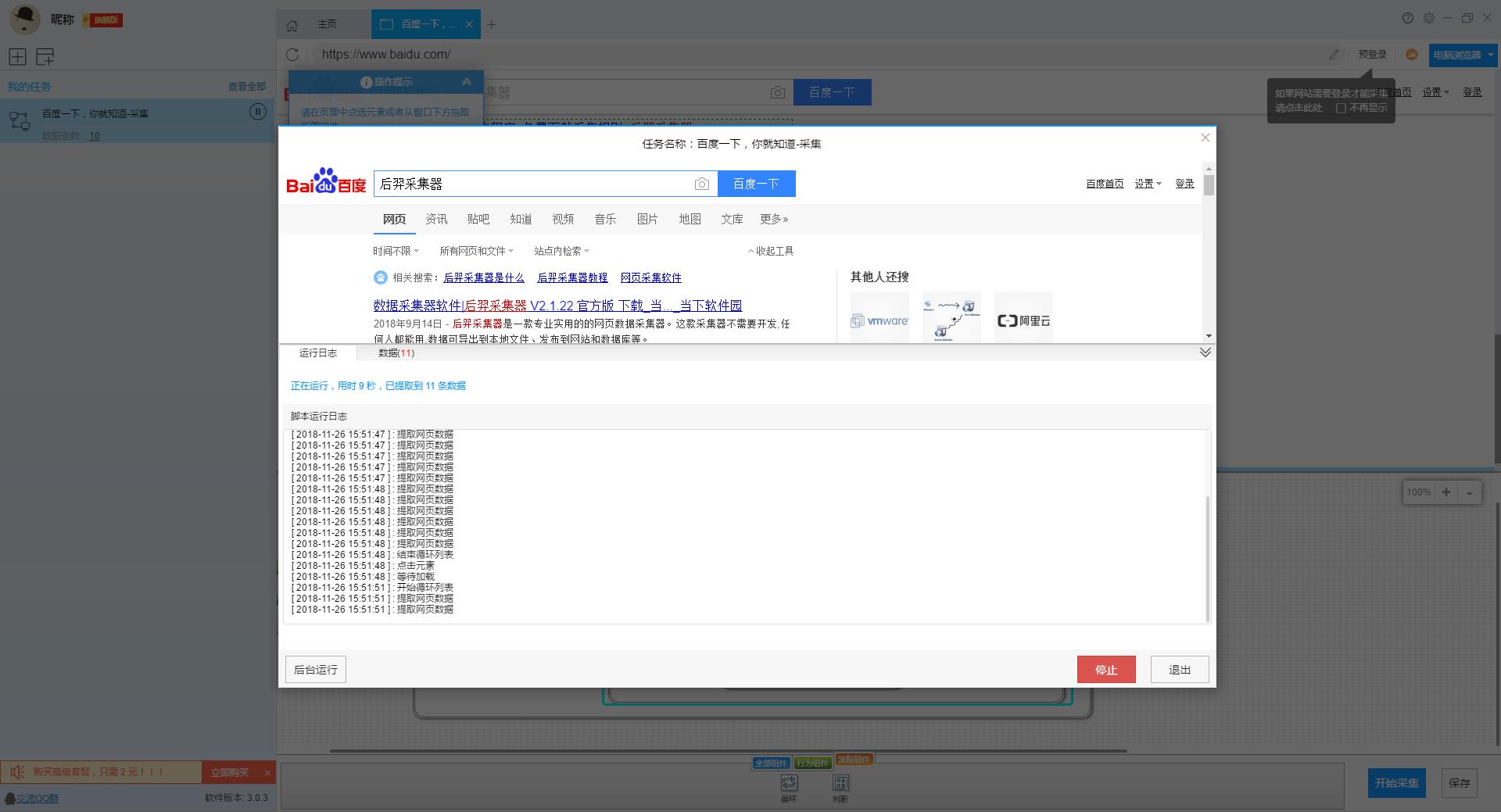Screen dimensions: 1501x812
Task: Click the speaker icon in purchase banner
Action: [x=16, y=772]
